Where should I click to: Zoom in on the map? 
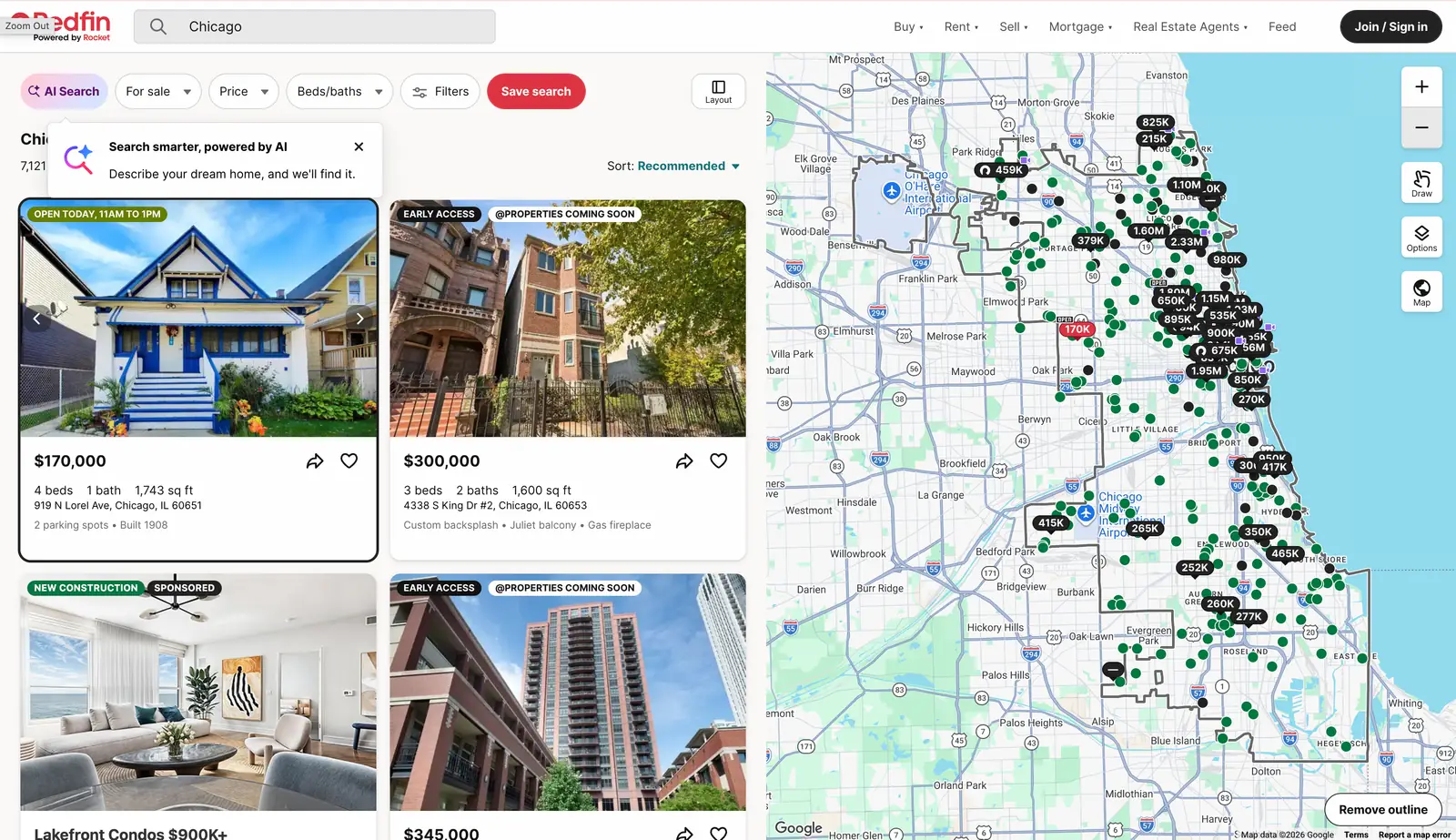[1421, 87]
